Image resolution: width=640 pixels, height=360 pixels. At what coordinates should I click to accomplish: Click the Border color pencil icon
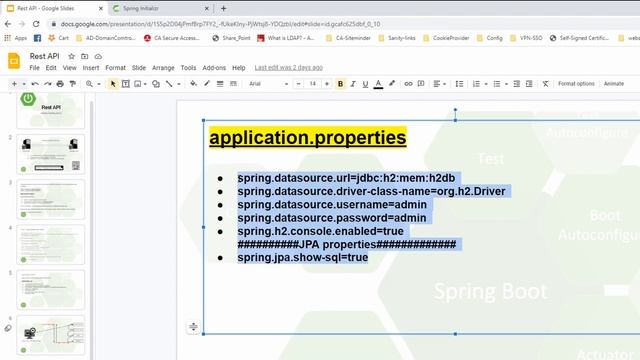point(207,84)
